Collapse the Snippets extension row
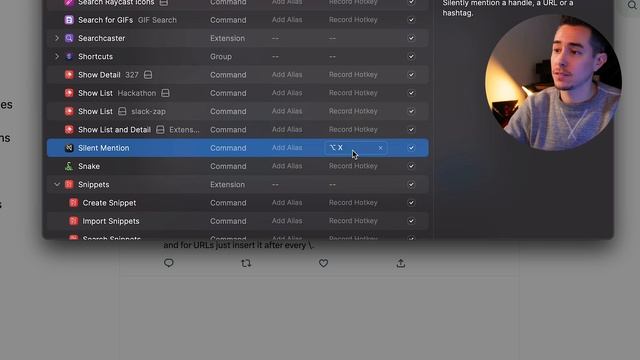This screenshot has width=640, height=360. point(57,184)
